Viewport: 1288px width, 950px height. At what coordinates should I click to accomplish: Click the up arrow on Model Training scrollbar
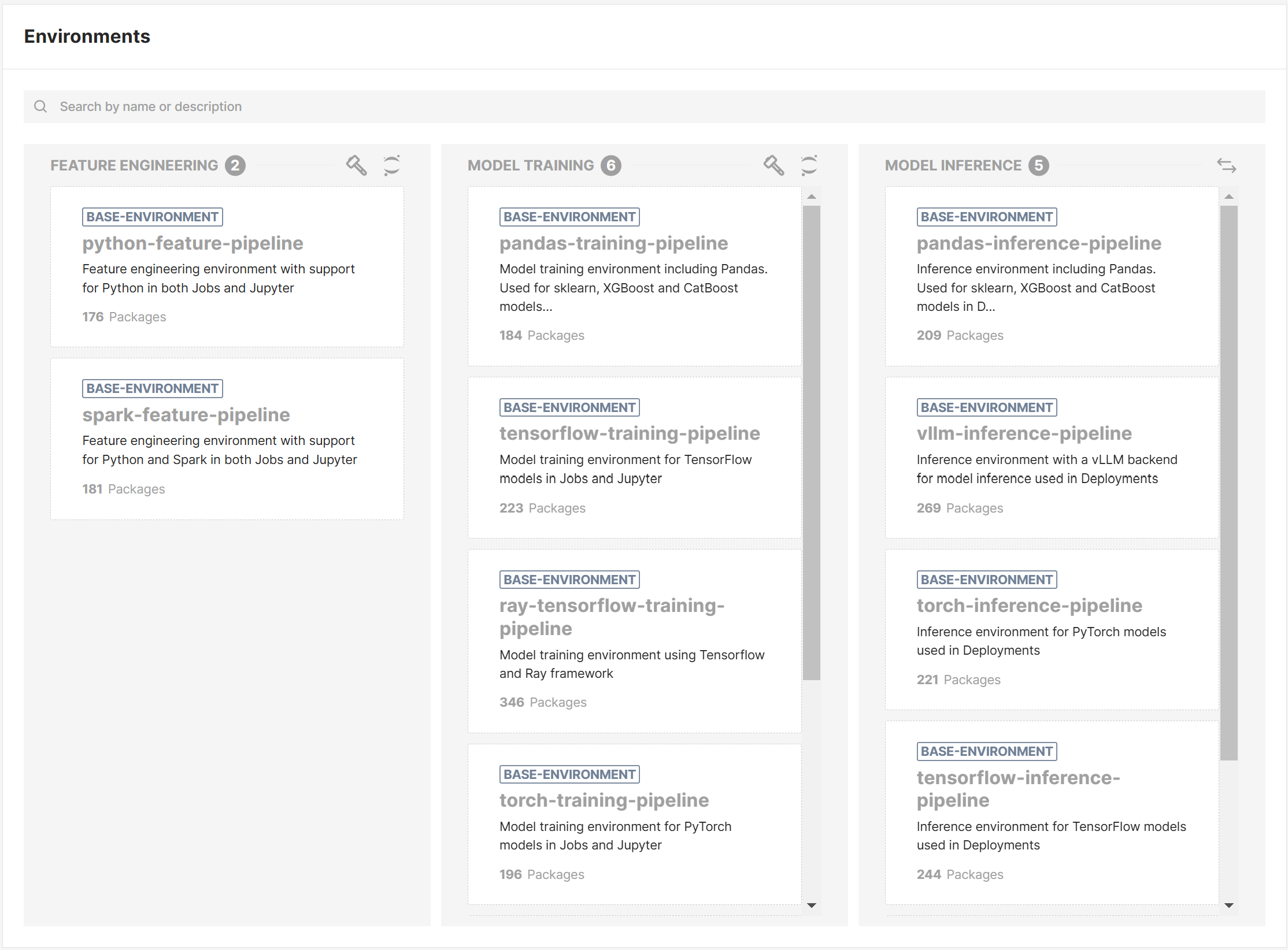point(812,195)
